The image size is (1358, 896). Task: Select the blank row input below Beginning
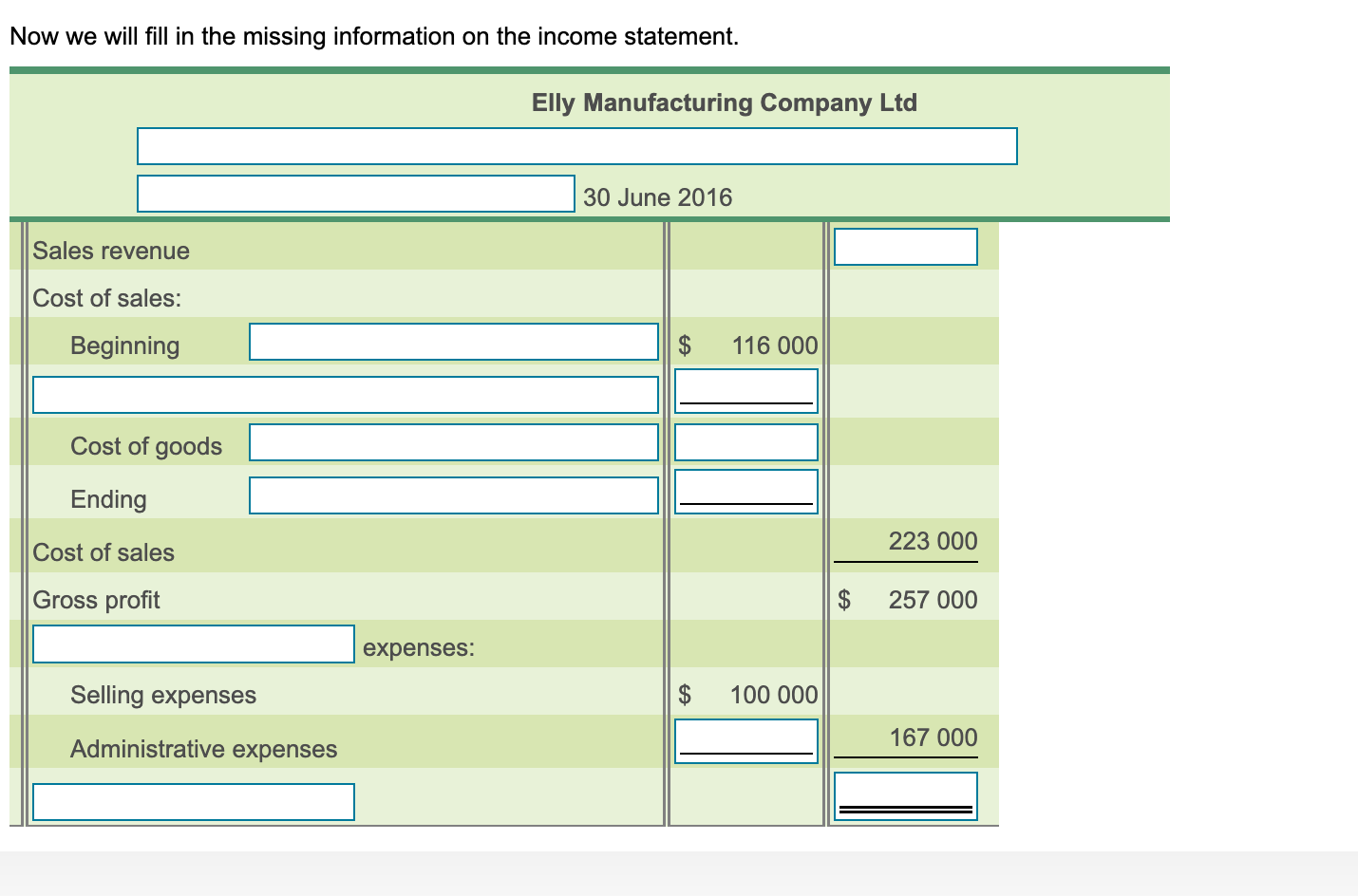pyautogui.click(x=346, y=394)
